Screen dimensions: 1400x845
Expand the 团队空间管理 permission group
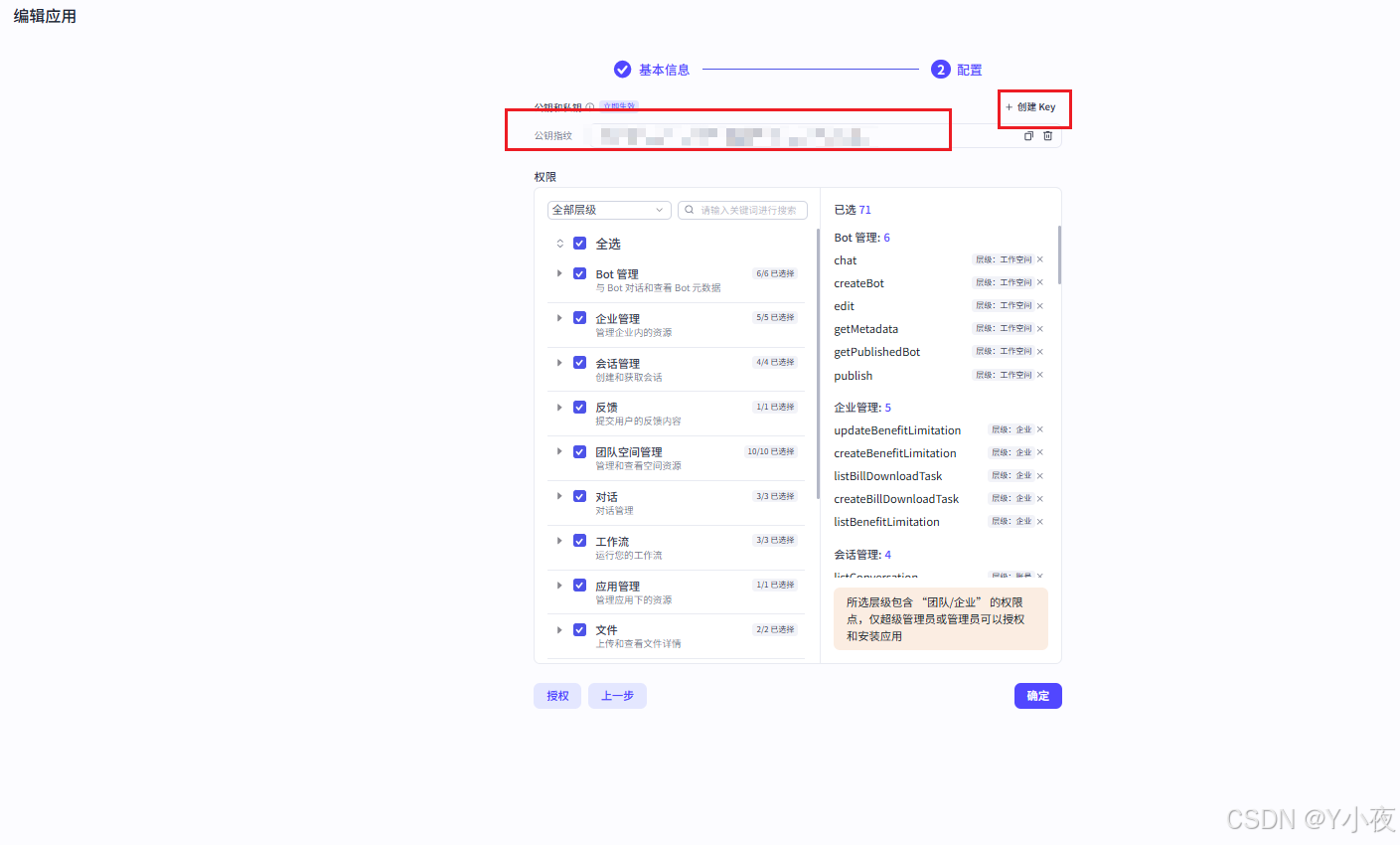[x=559, y=450]
